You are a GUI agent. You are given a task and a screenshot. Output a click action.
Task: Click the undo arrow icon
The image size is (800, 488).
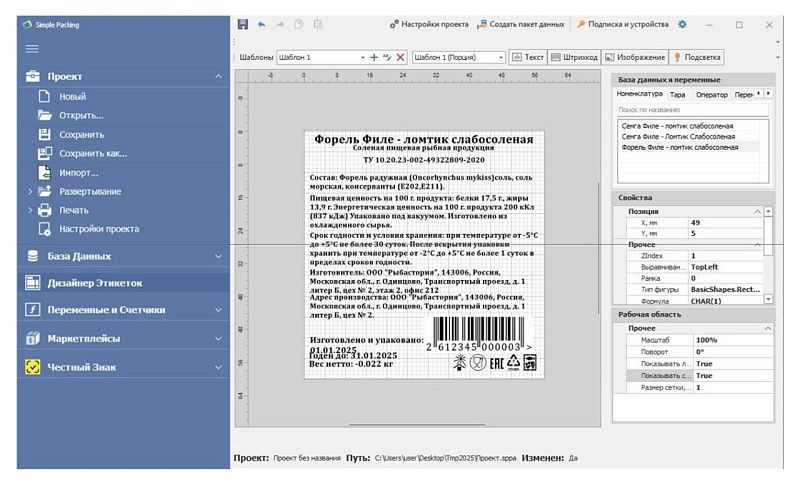click(x=261, y=24)
